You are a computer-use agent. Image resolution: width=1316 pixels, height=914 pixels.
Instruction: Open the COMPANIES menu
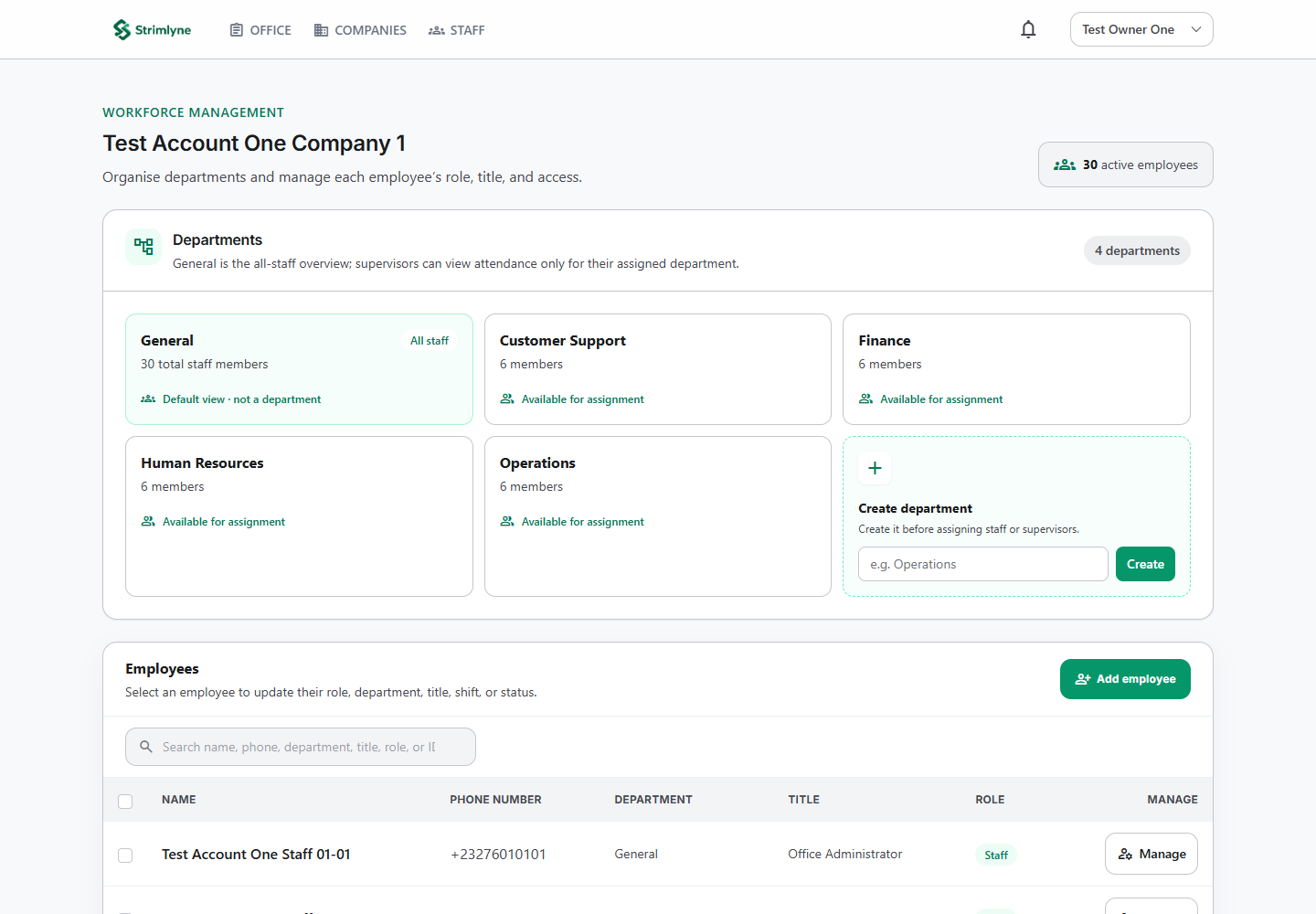(x=360, y=30)
